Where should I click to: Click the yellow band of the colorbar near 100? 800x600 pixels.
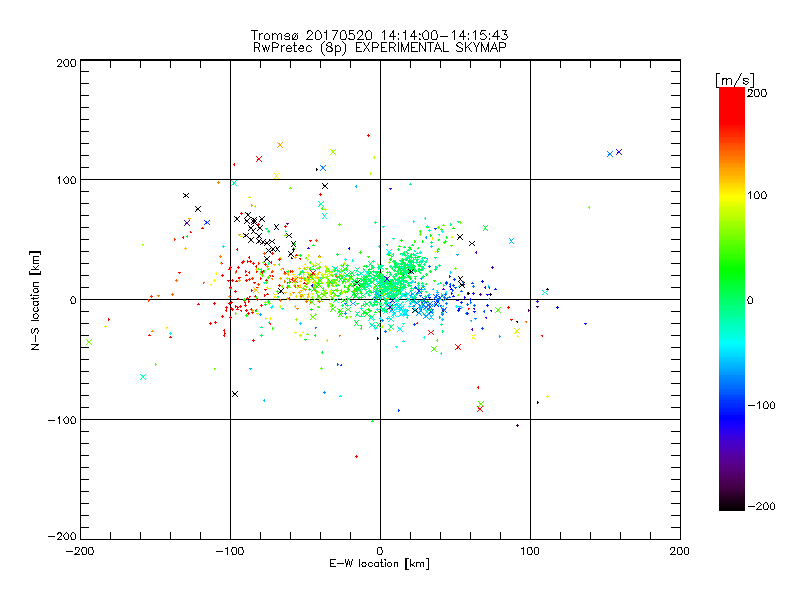pos(732,195)
